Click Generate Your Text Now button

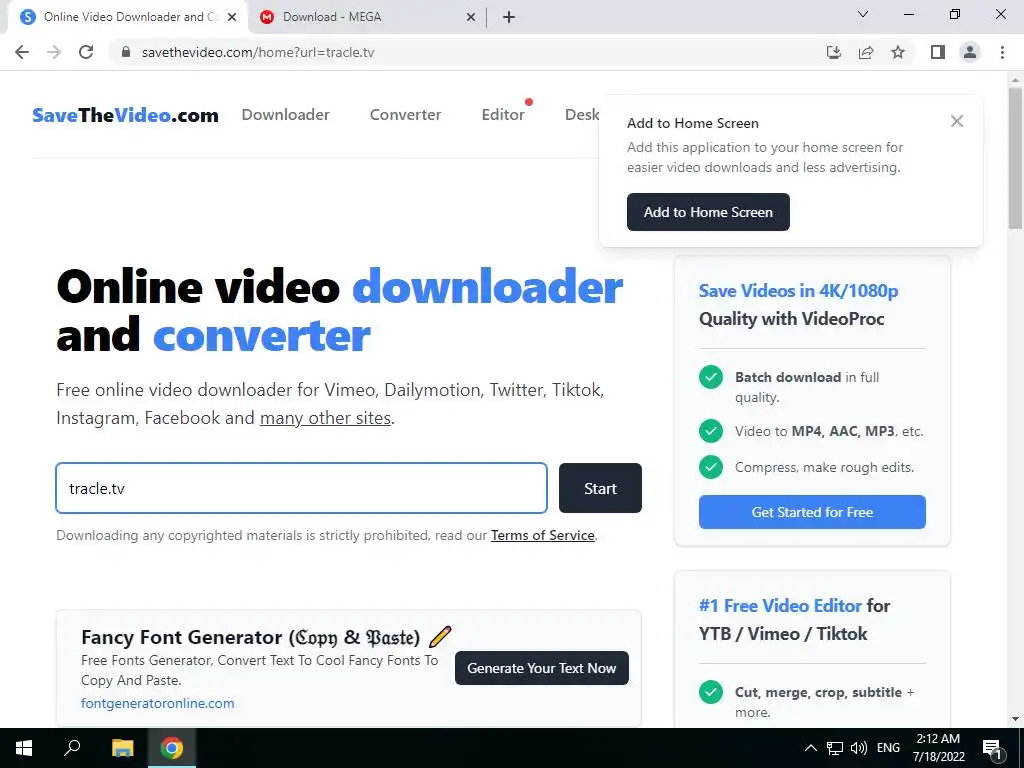tap(541, 668)
